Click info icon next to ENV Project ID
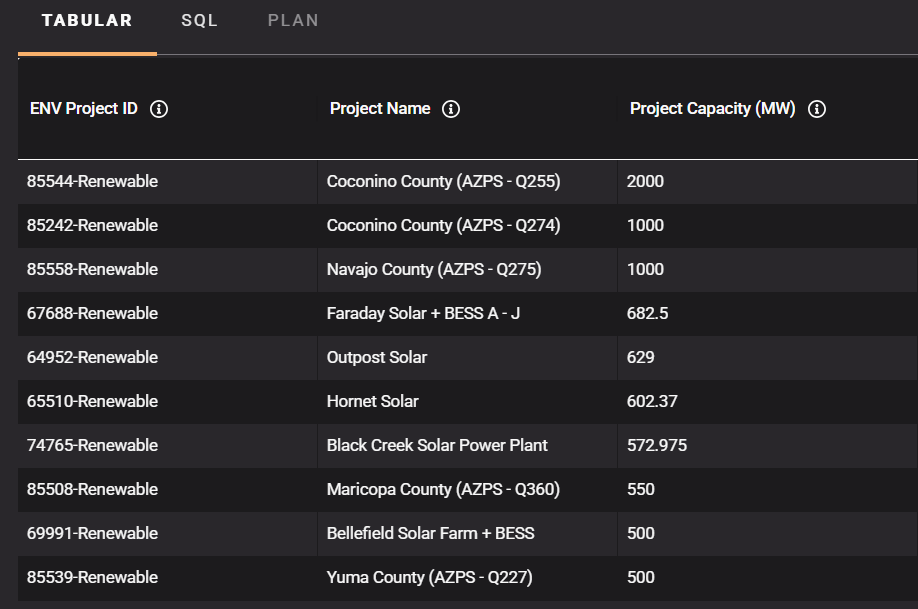The height and width of the screenshot is (609, 918). pyautogui.click(x=158, y=109)
